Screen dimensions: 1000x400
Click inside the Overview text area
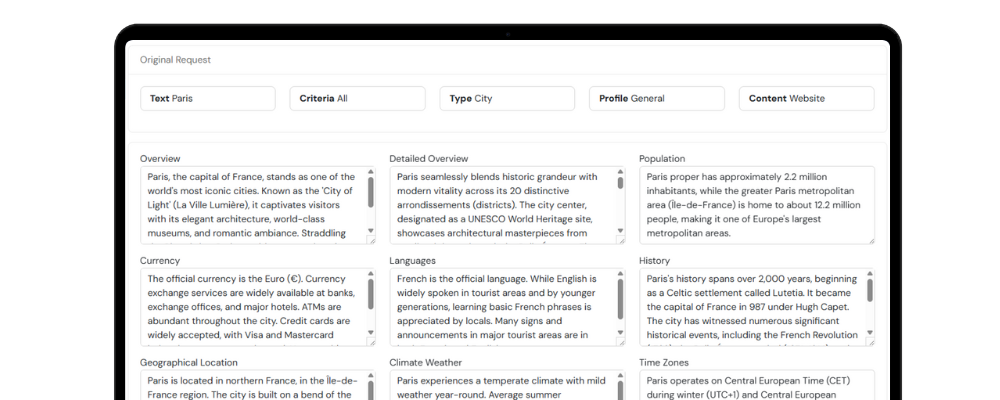click(250, 205)
